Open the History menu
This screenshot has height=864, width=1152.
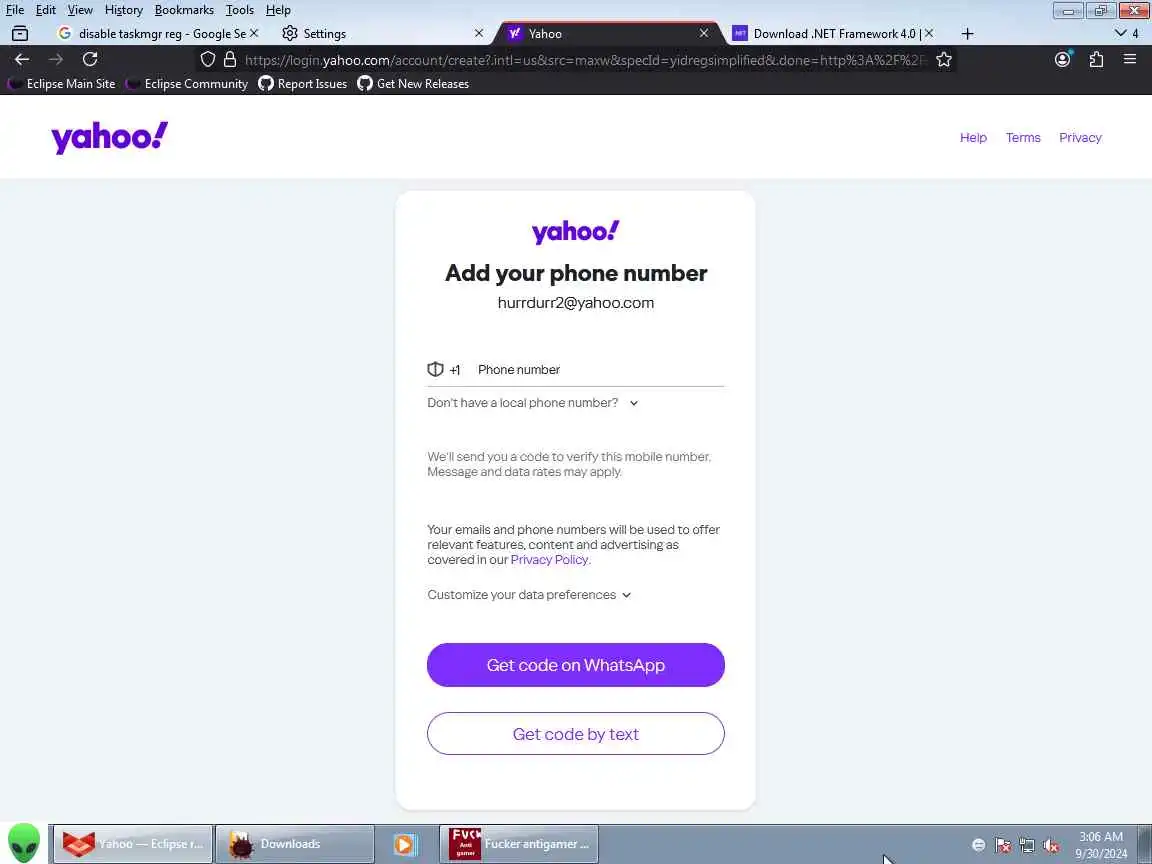tap(123, 10)
